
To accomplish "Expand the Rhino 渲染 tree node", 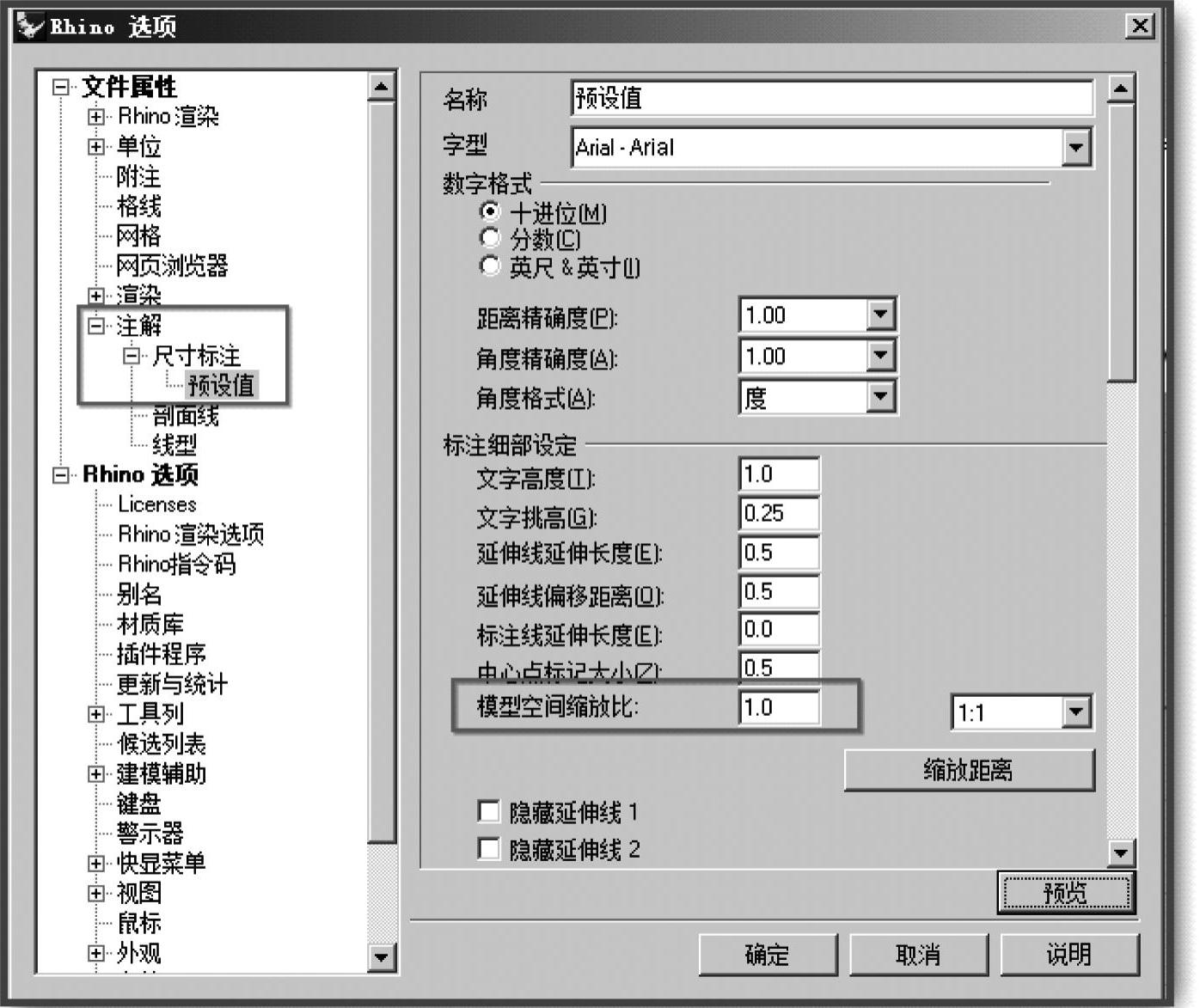I will point(96,116).
